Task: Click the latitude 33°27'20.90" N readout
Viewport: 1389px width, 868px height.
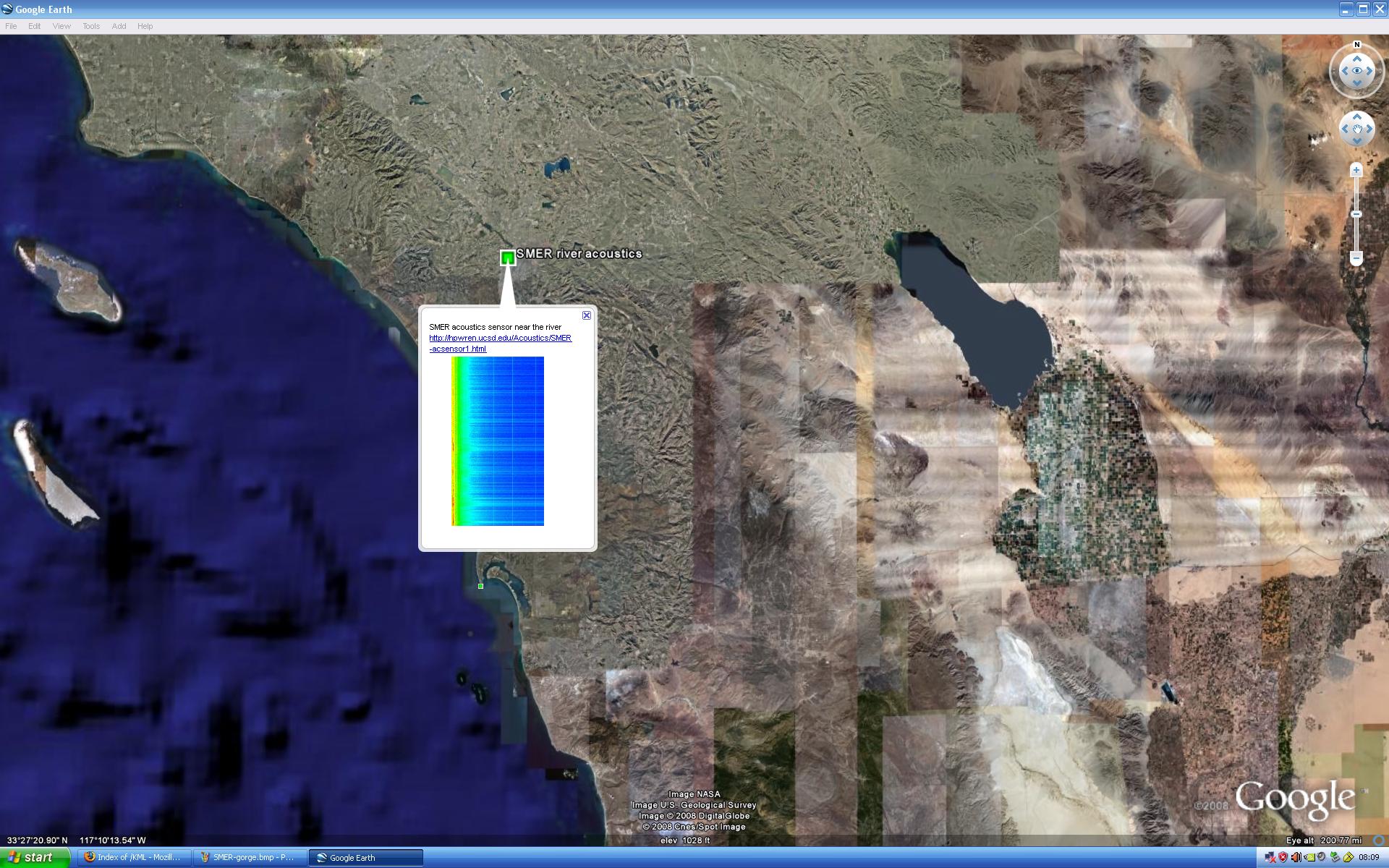Action: (37, 841)
